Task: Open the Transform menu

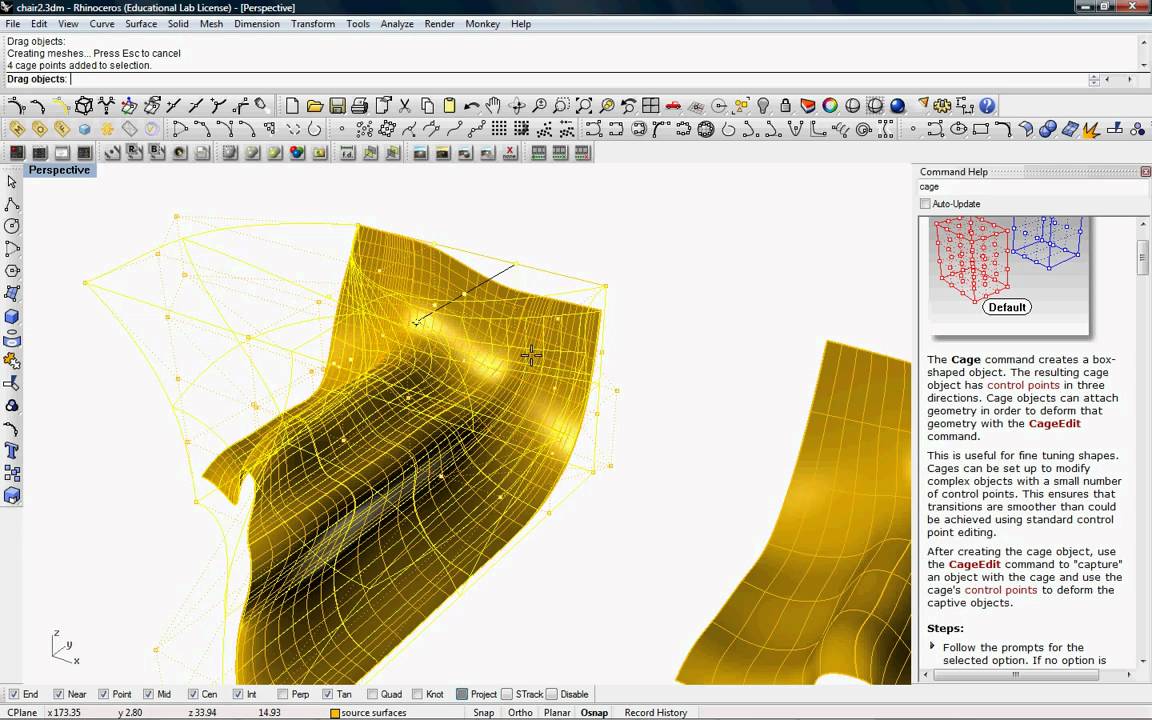Action: 313,24
